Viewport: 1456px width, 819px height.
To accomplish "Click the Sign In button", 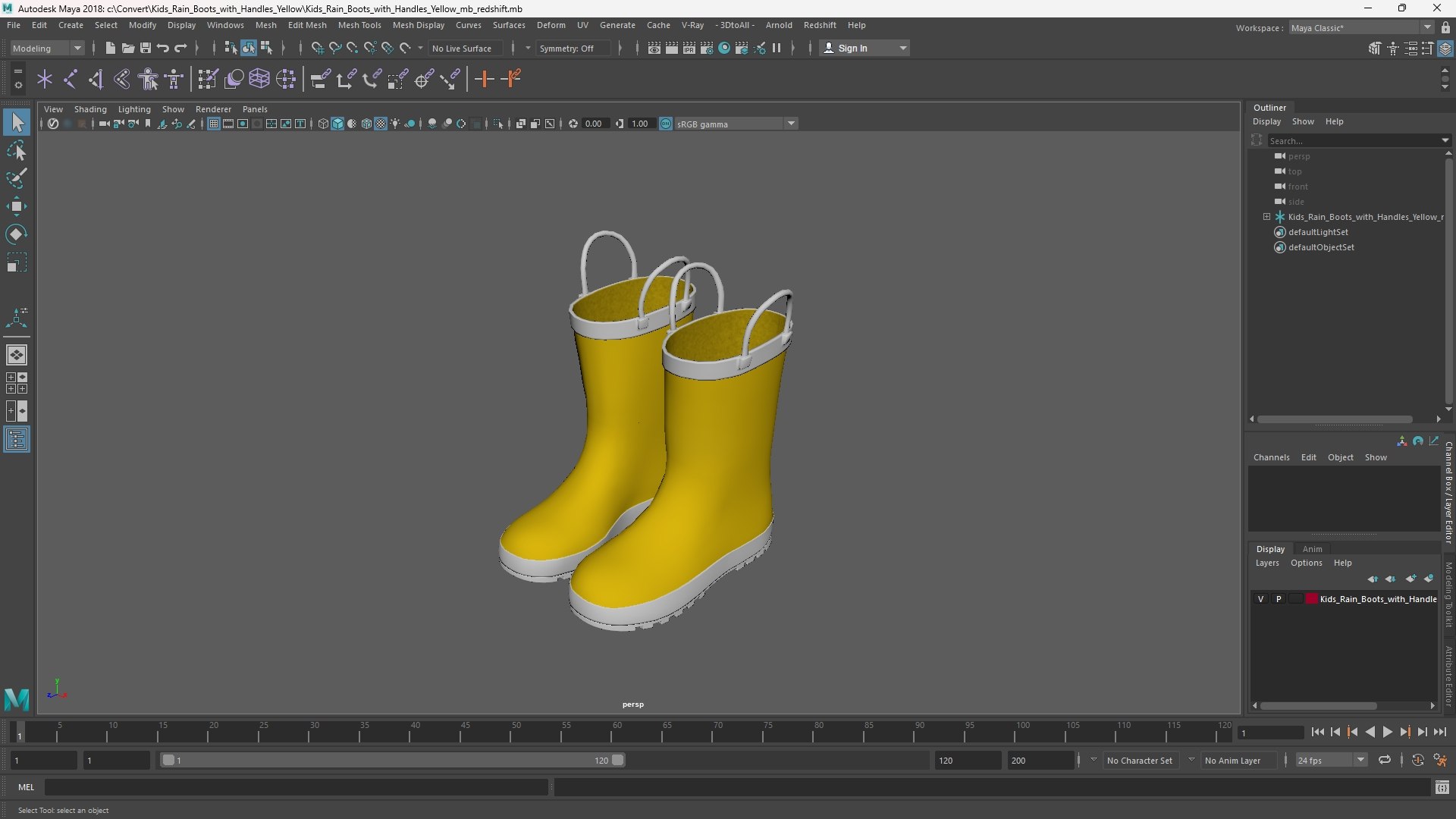I will click(864, 48).
